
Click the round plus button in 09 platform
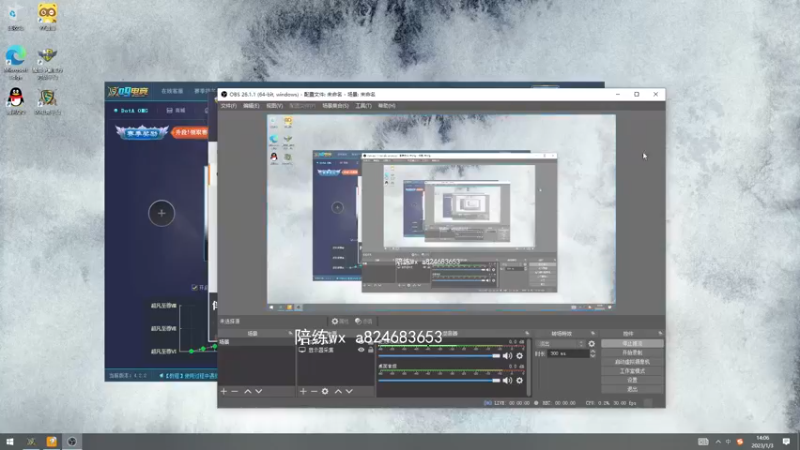point(161,213)
